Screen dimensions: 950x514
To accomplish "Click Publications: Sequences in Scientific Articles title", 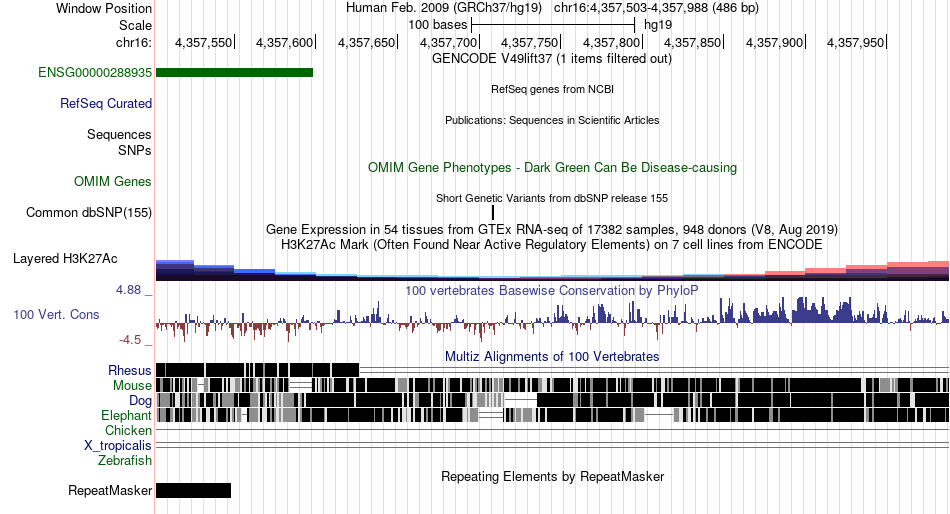I will pos(552,120).
